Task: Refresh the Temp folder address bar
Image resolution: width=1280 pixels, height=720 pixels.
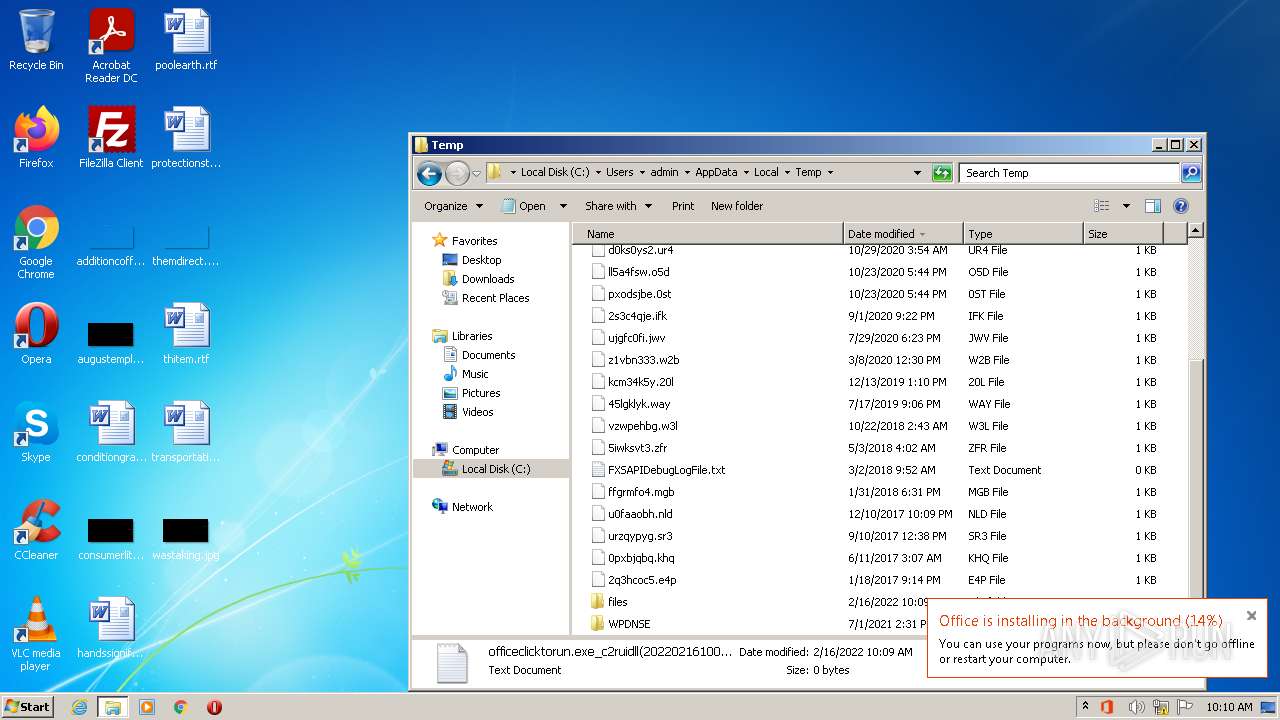Action: click(942, 173)
